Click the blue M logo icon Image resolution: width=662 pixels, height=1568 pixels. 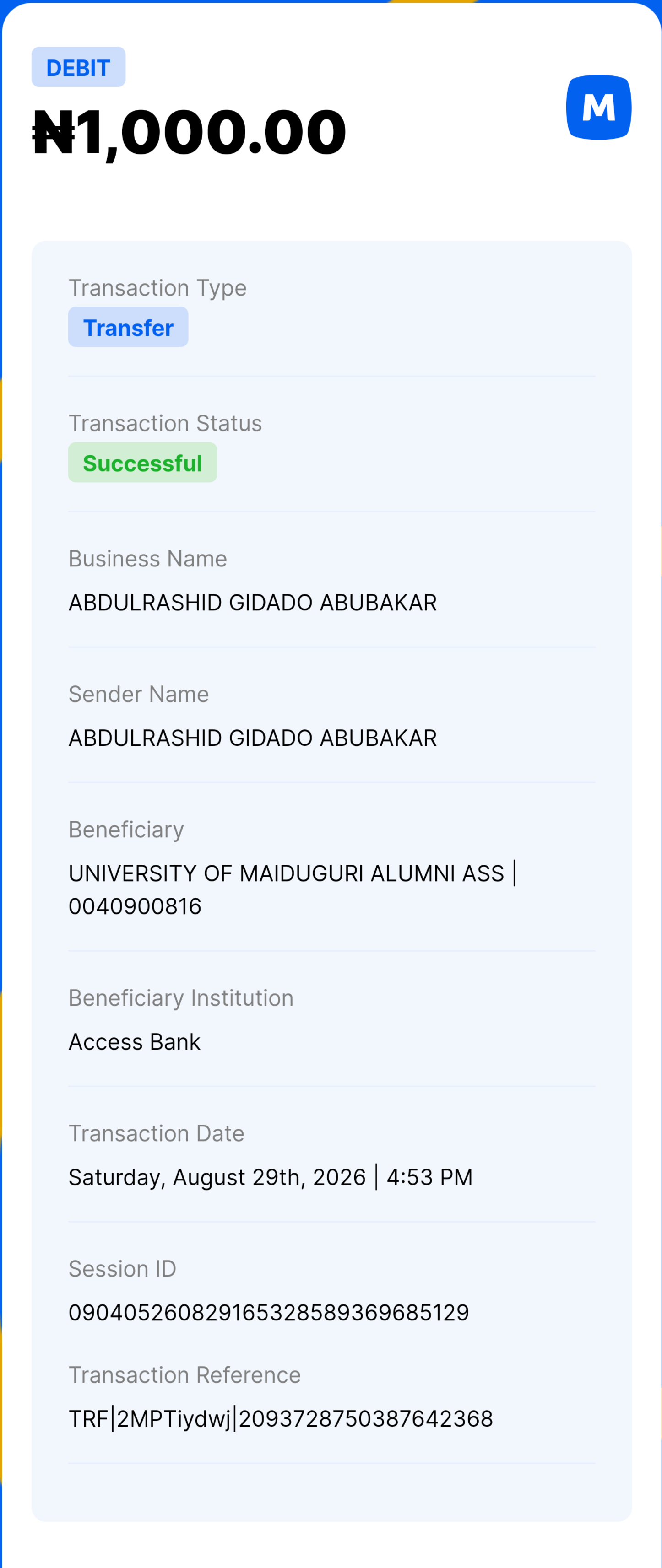[599, 107]
